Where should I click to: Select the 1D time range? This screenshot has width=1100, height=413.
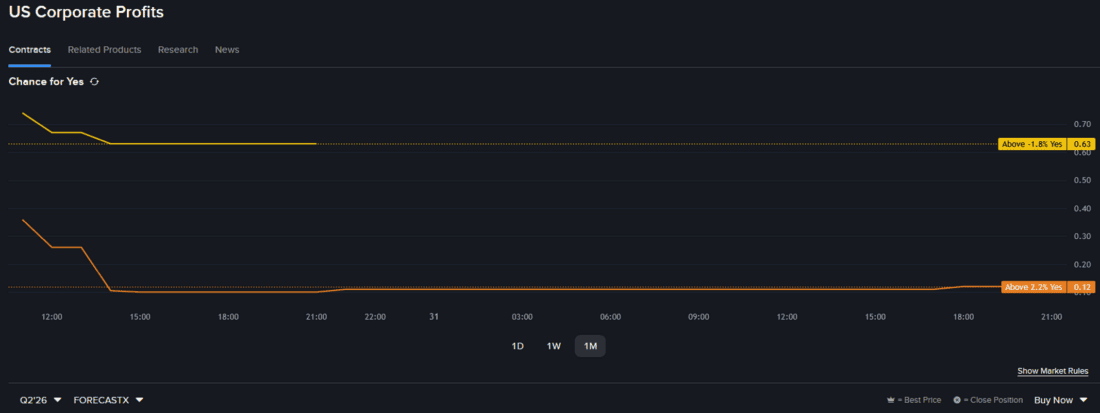point(518,346)
